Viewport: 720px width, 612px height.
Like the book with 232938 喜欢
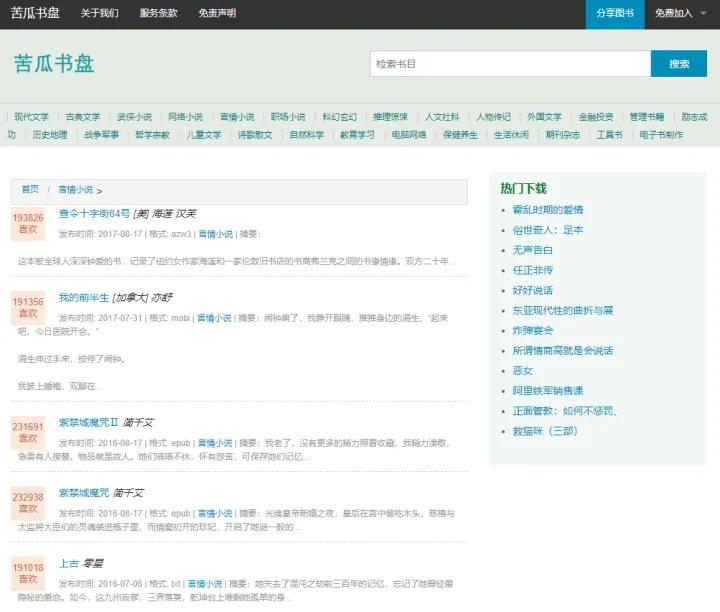[28, 503]
